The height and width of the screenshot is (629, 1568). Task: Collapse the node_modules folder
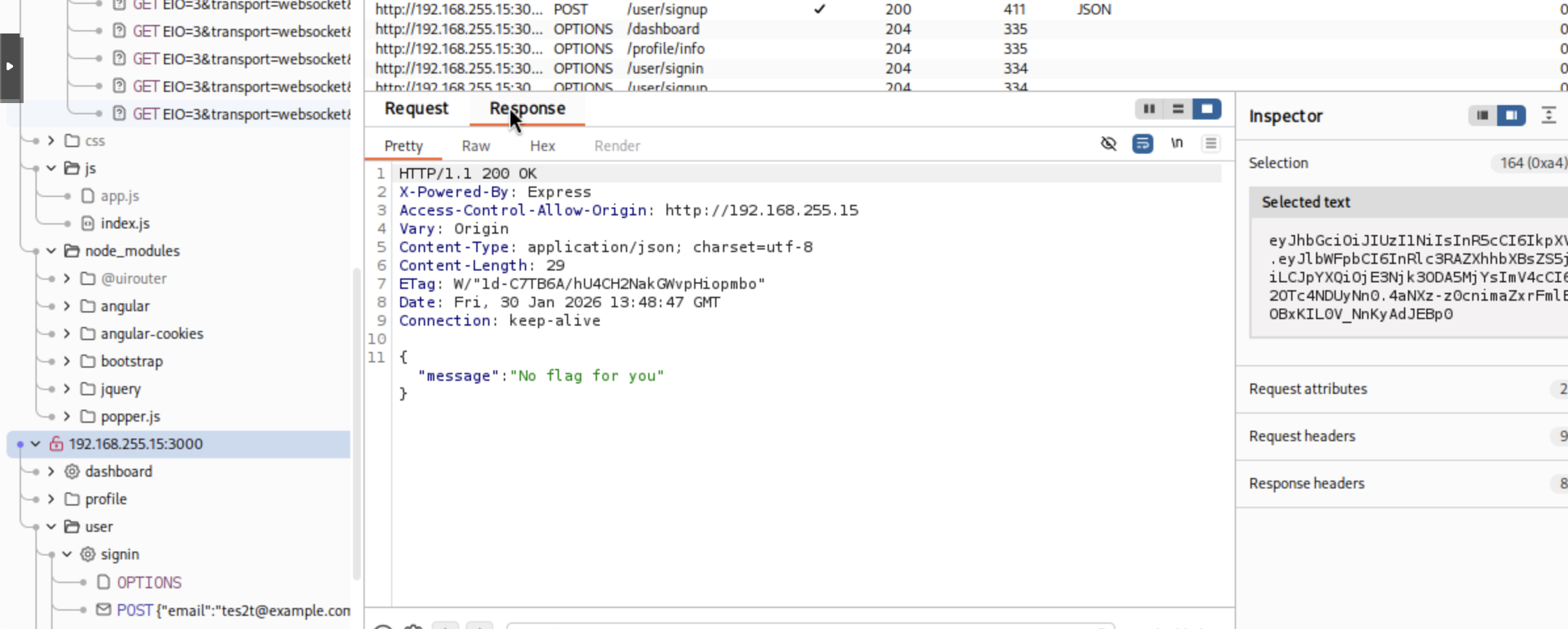coord(51,251)
